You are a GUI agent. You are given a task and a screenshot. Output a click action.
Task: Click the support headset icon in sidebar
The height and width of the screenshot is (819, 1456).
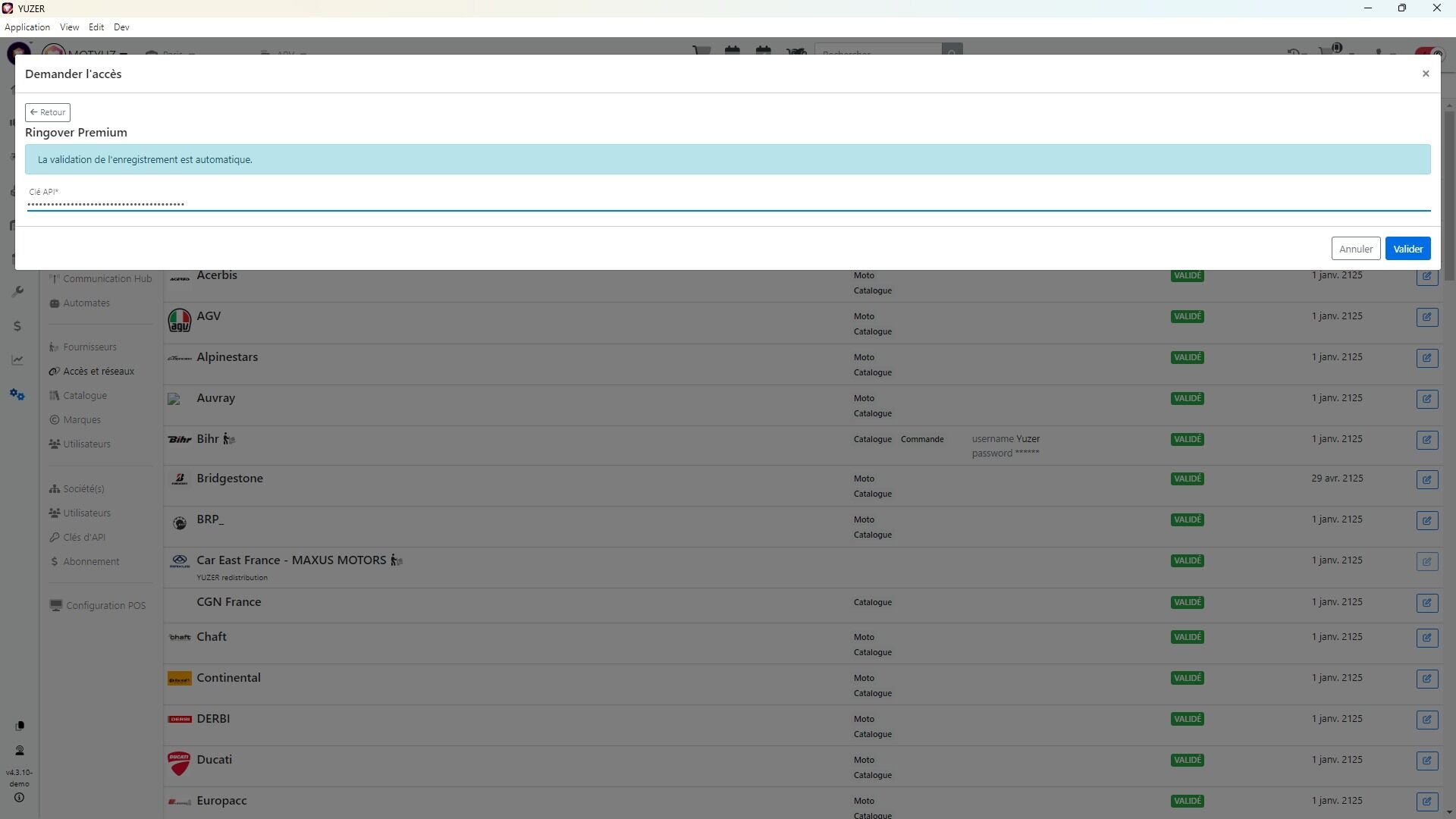pos(20,751)
